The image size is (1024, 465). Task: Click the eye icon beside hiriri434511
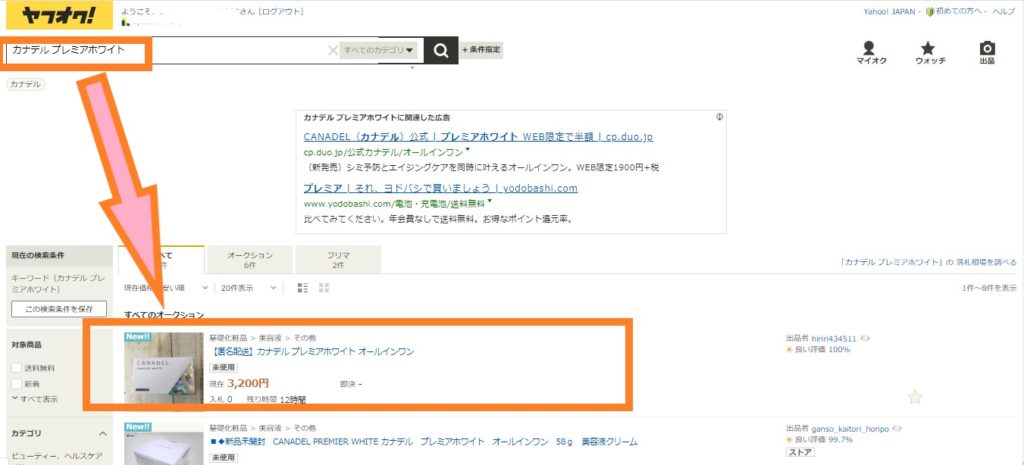coord(865,338)
